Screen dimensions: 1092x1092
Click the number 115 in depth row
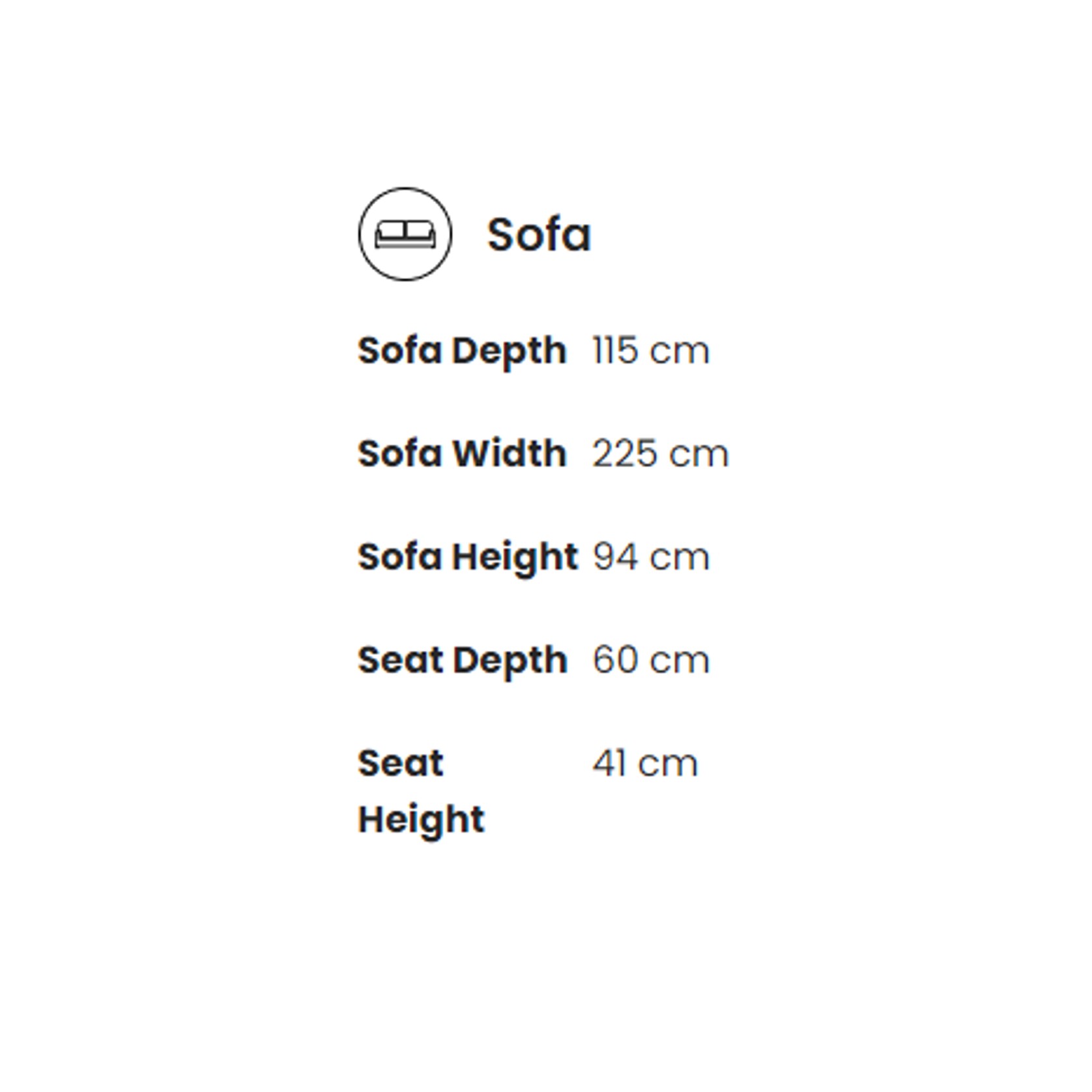(x=614, y=351)
